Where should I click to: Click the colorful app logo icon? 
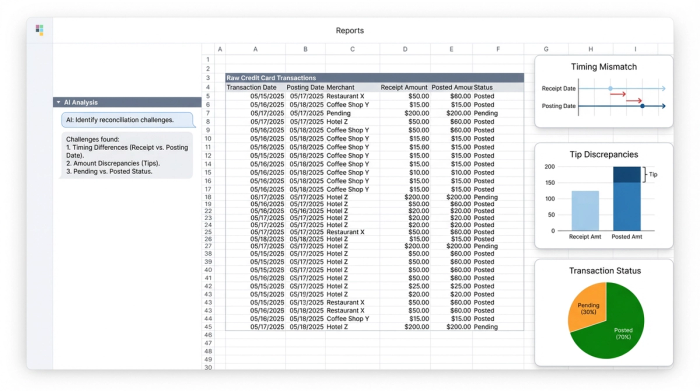coord(39,30)
